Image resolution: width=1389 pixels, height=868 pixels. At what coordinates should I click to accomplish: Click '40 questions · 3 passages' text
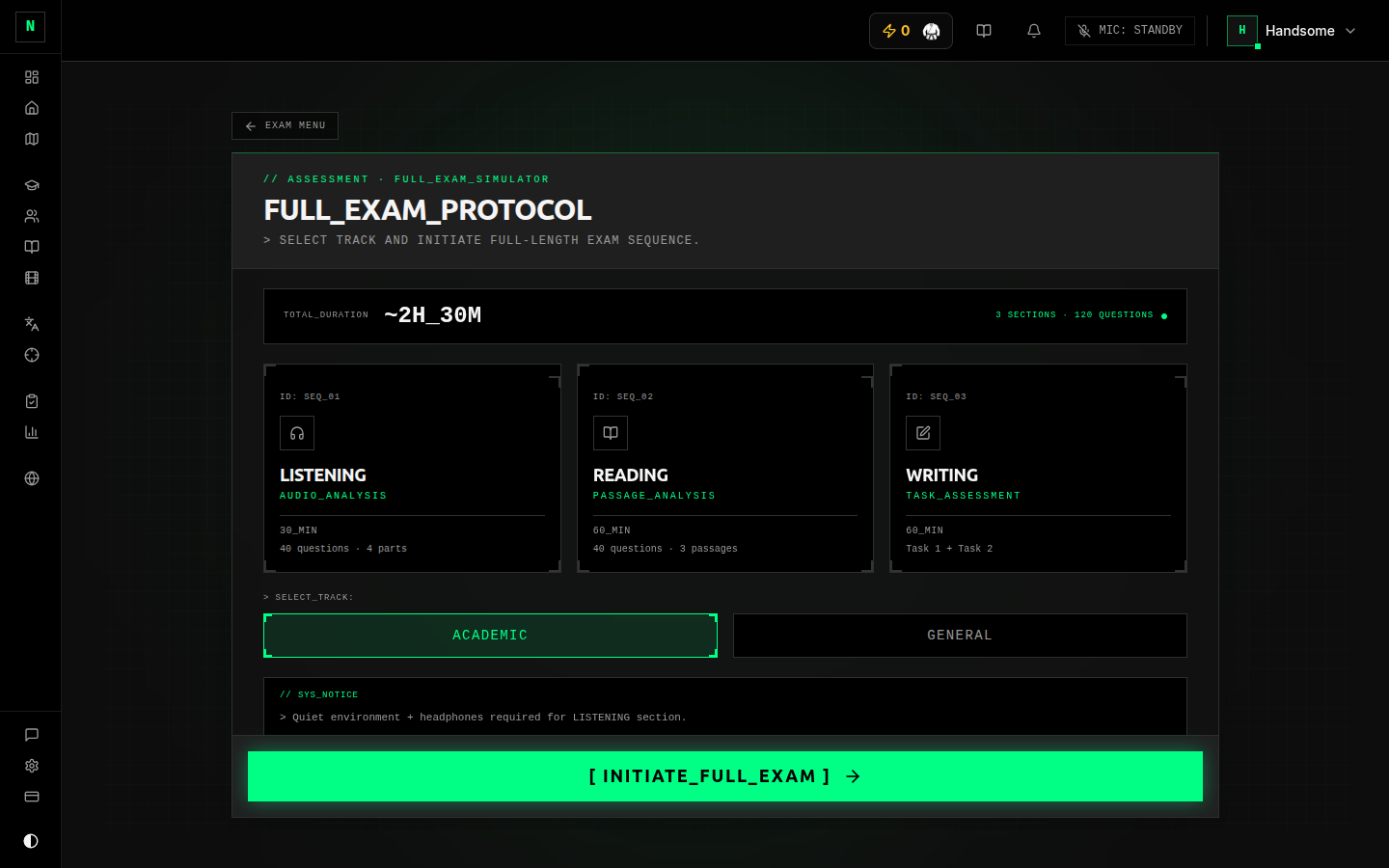pos(666,549)
